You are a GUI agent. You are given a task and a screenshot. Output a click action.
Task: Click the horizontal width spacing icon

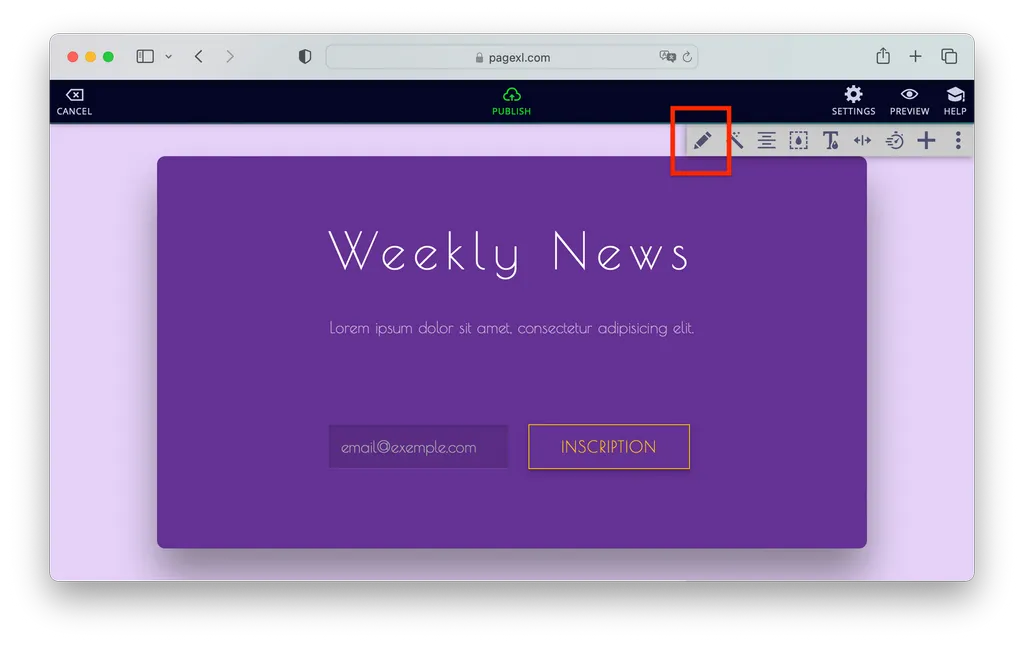(863, 140)
